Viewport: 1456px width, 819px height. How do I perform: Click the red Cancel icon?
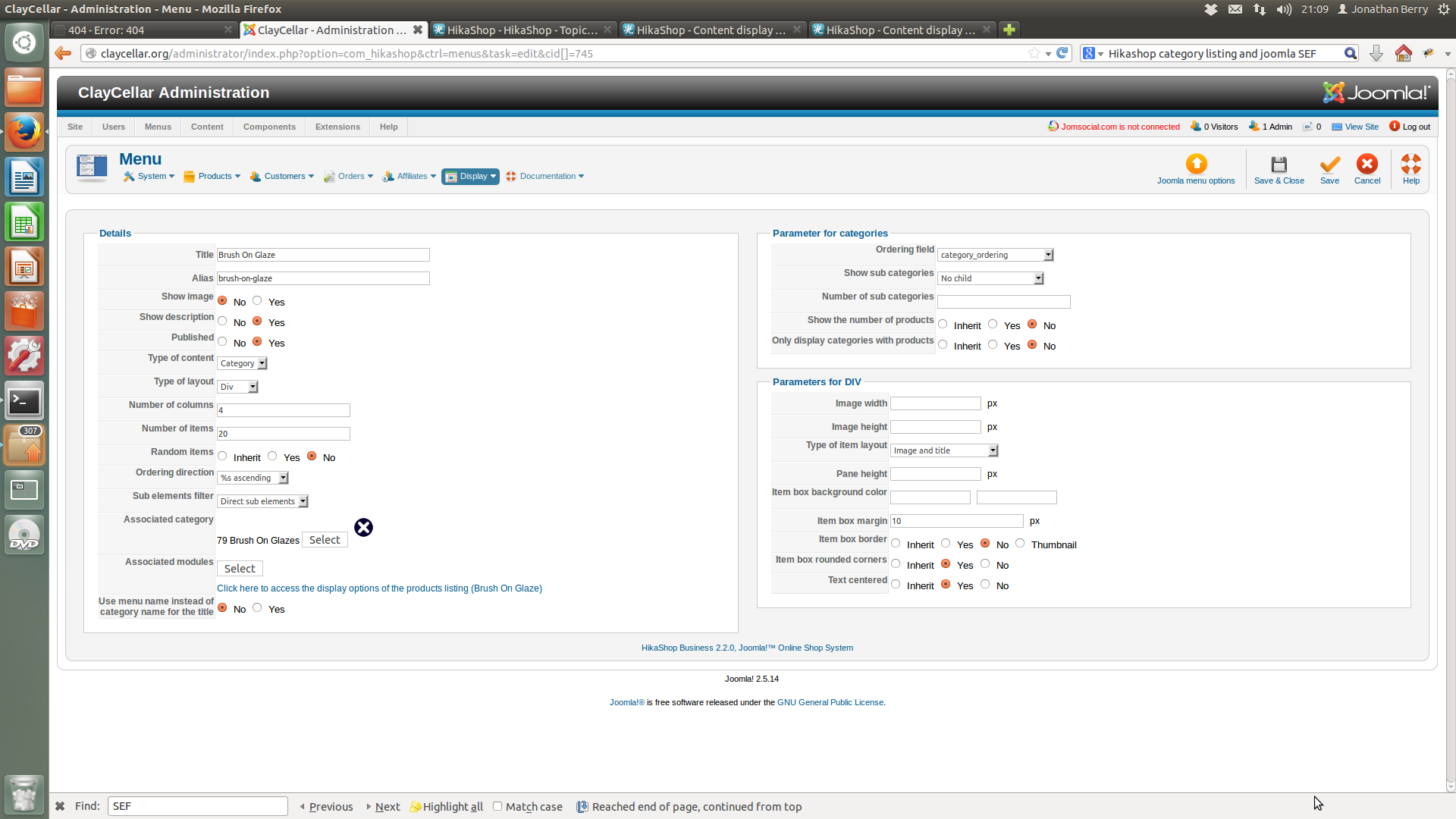1367,165
